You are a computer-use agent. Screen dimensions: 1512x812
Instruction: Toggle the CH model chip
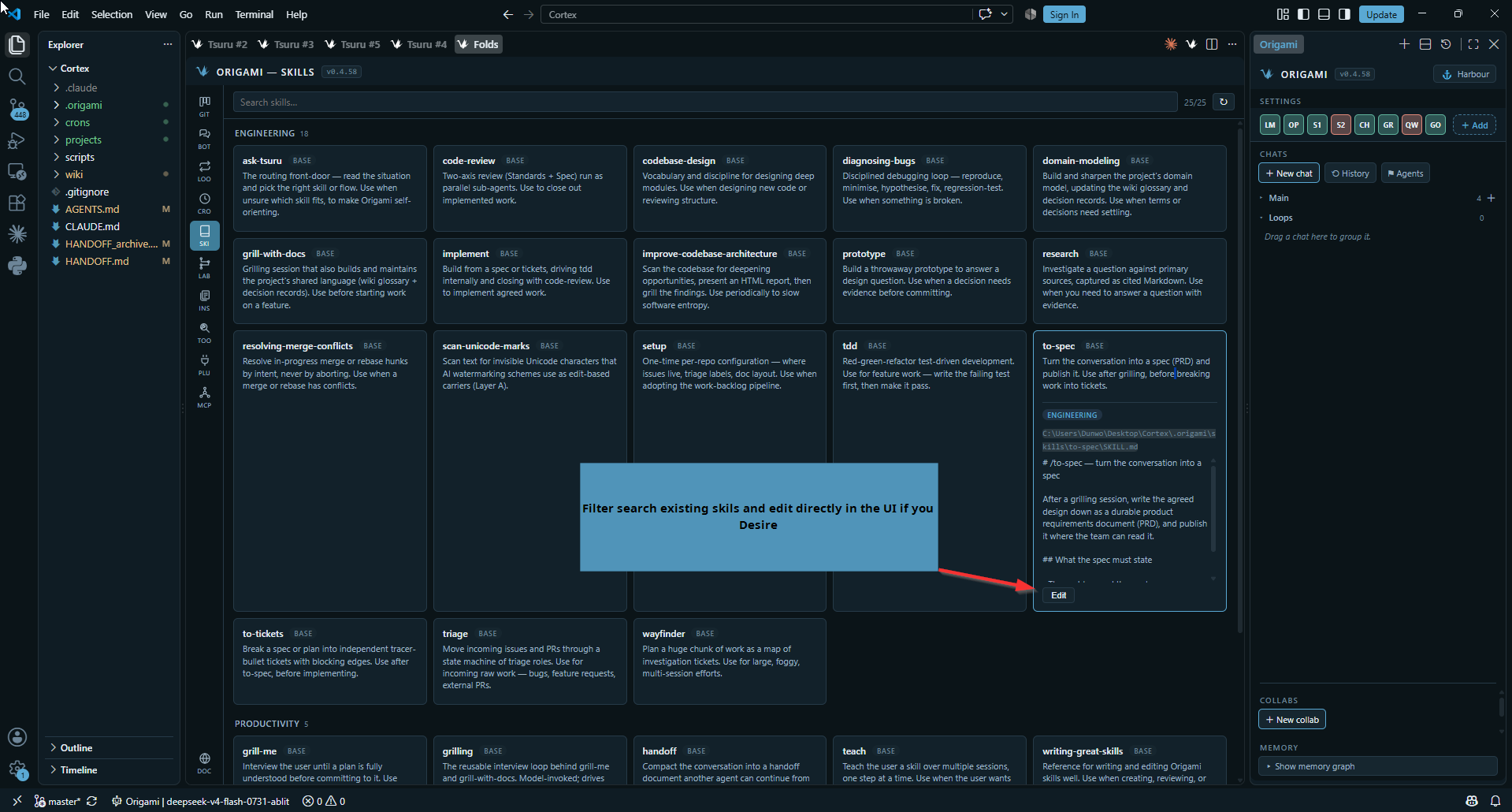click(1365, 125)
